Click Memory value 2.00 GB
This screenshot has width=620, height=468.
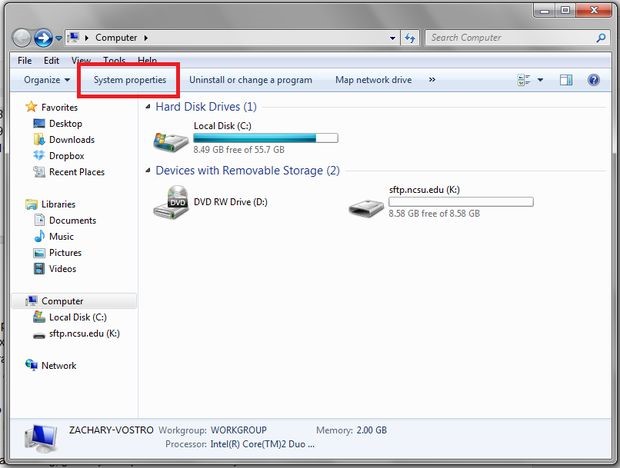pos(372,430)
